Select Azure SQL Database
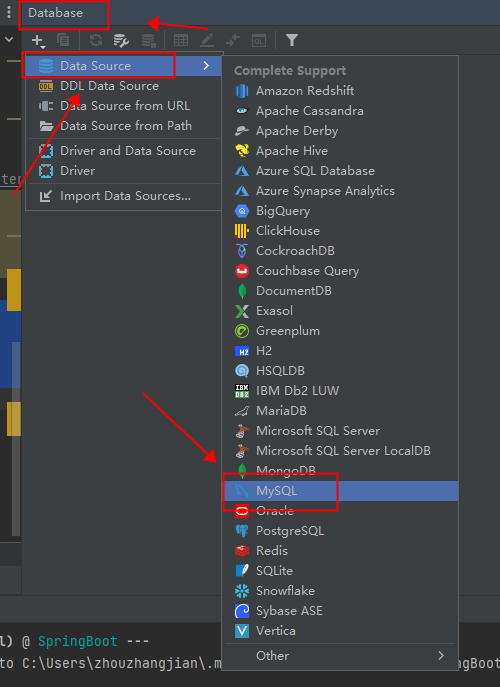The height and width of the screenshot is (687, 500). pyautogui.click(x=341, y=171)
